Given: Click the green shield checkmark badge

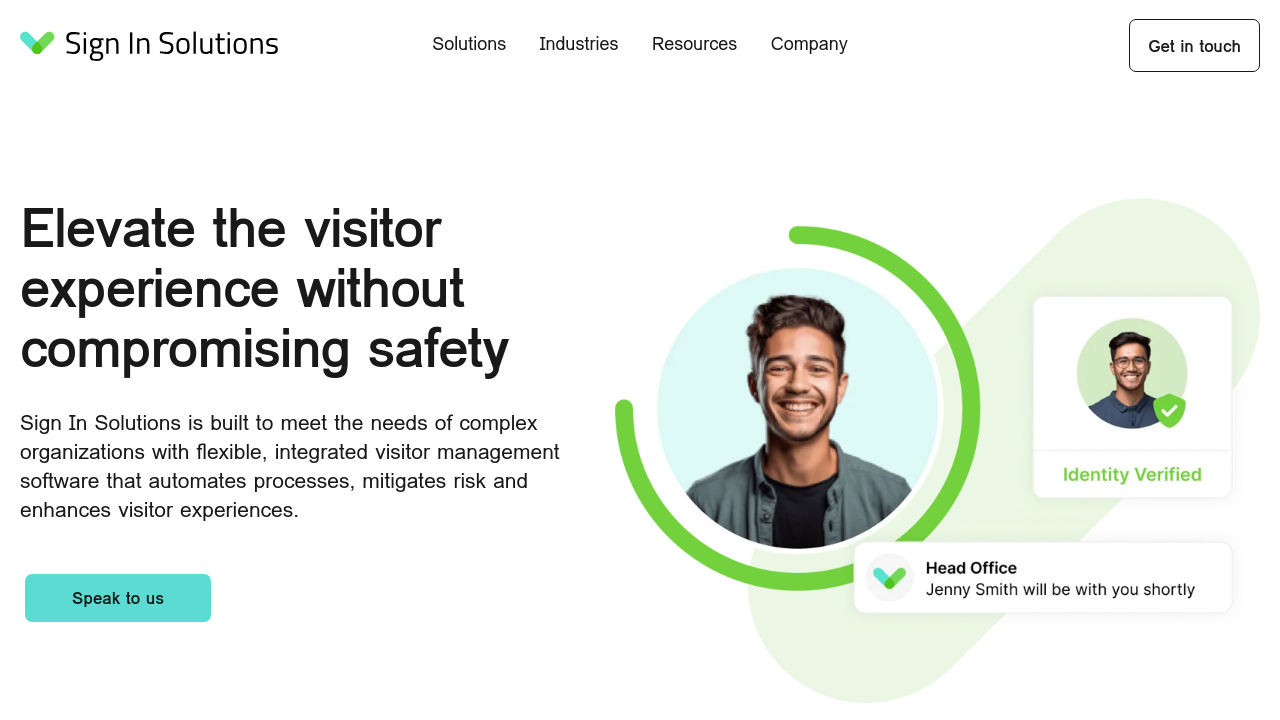Looking at the screenshot, I should click(1169, 410).
